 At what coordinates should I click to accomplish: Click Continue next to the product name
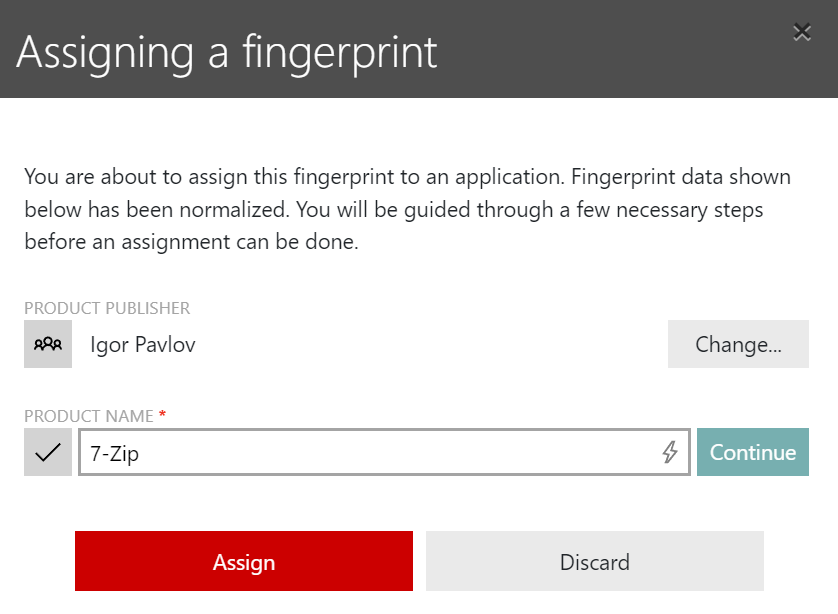(x=753, y=452)
